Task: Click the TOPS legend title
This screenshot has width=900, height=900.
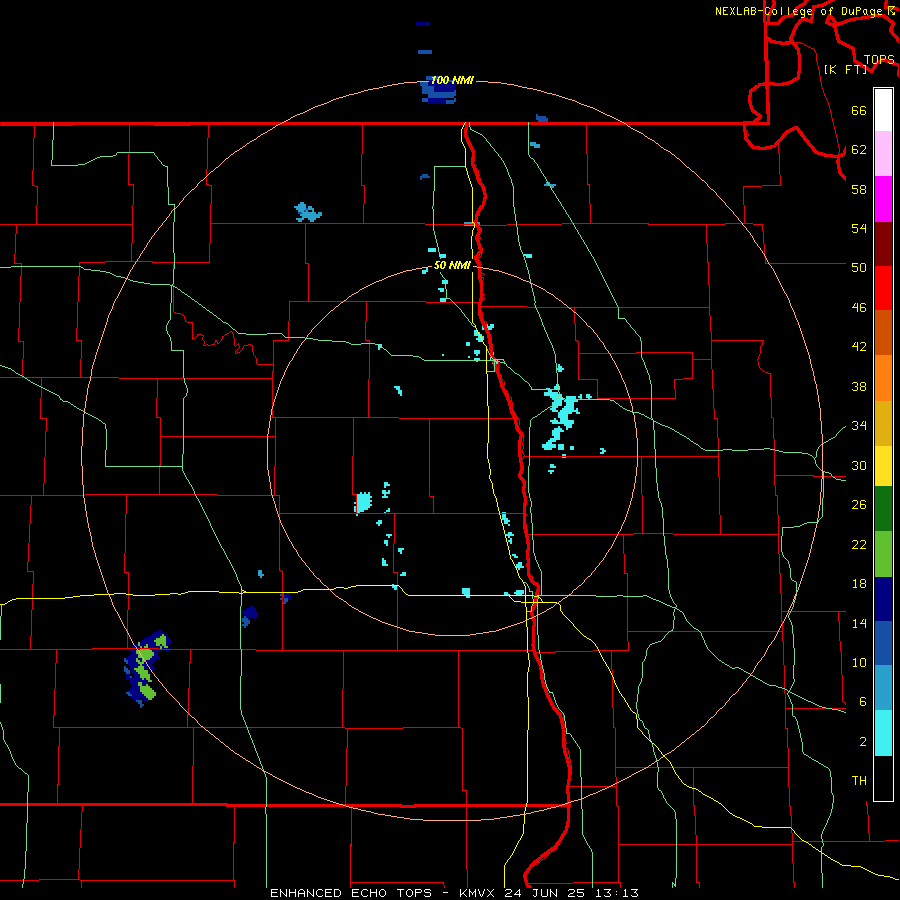Action: tap(879, 60)
